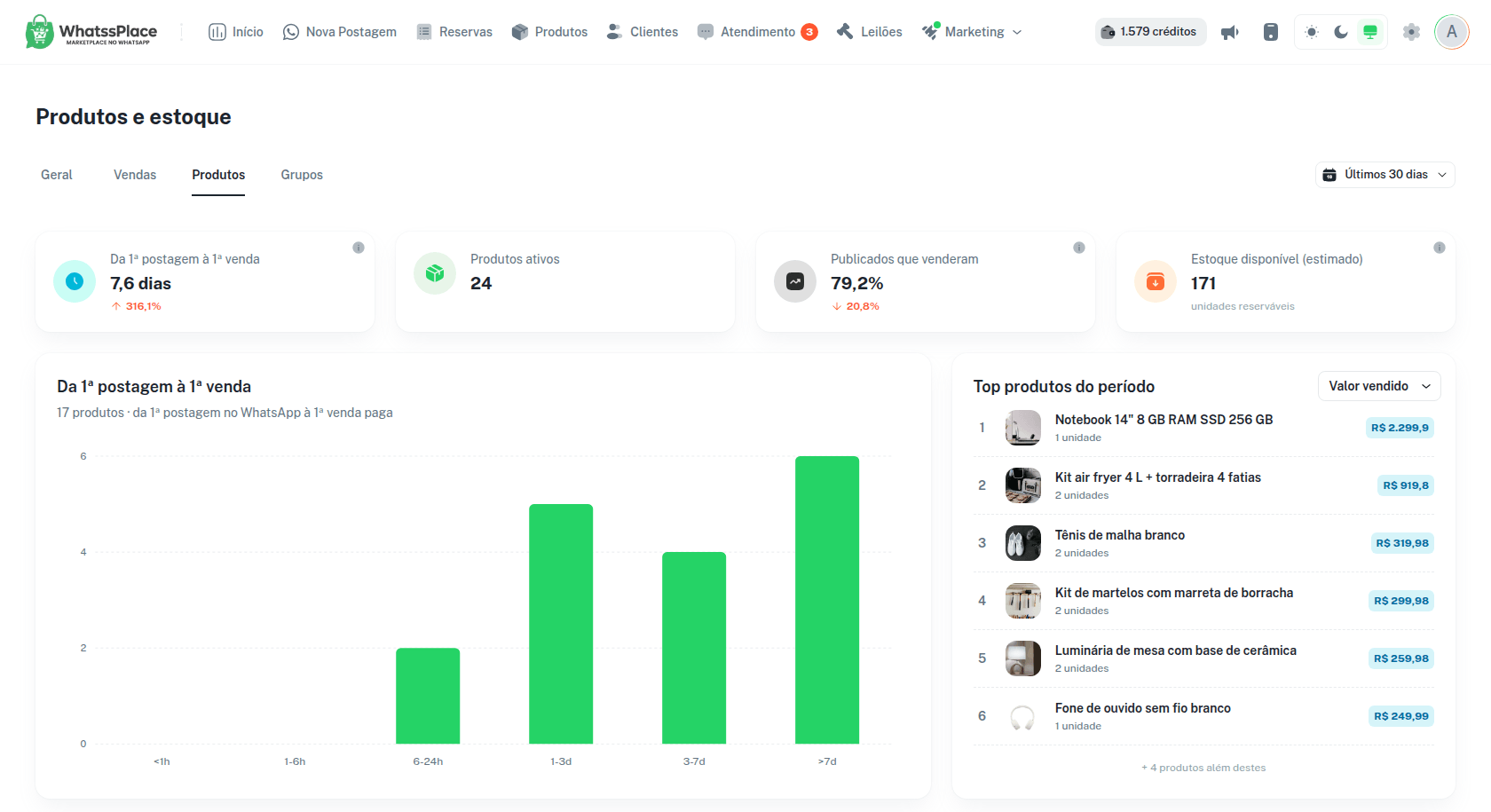Click the 1.579 créditos button

click(x=1151, y=32)
